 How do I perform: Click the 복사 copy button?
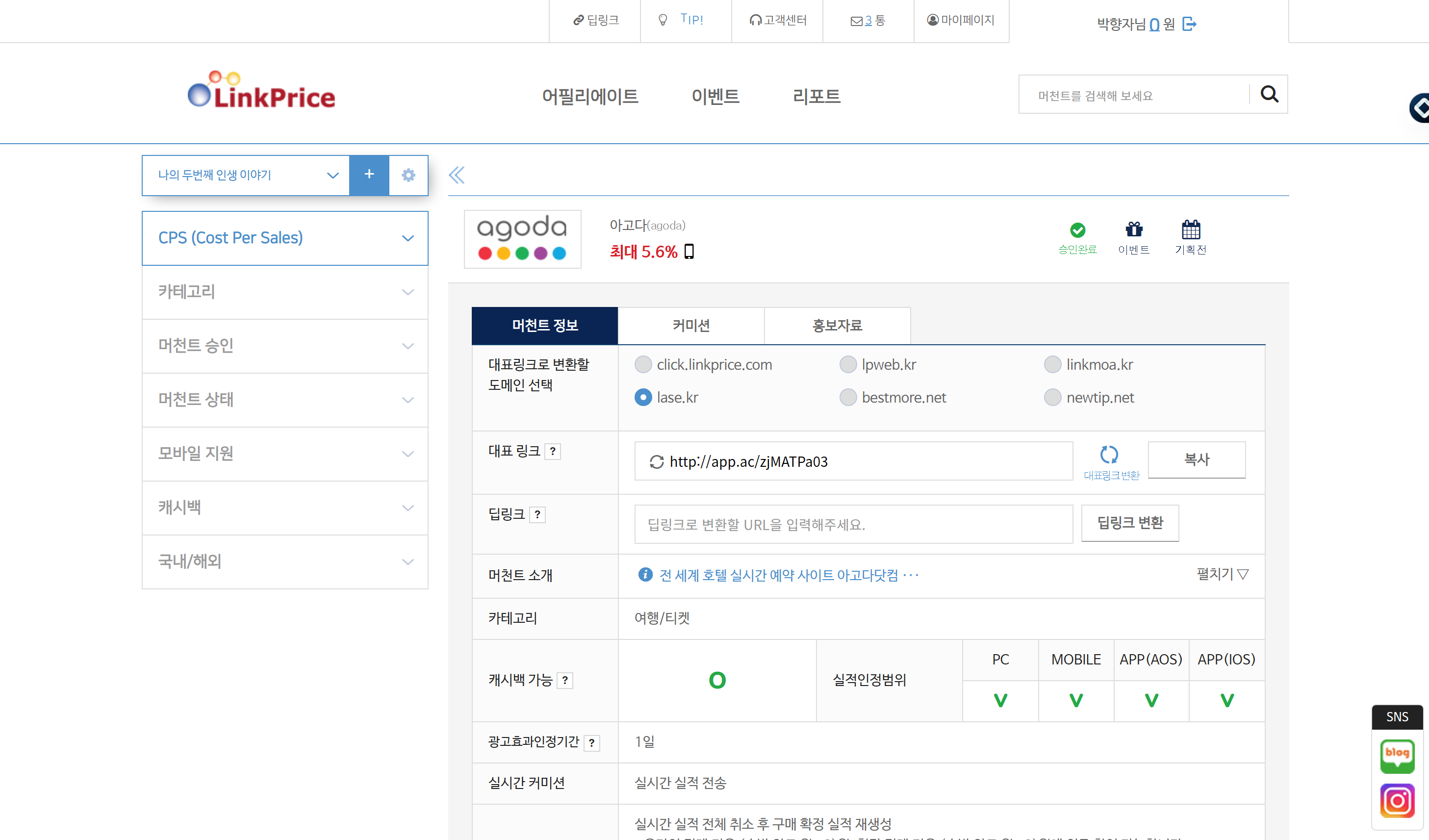[x=1197, y=459]
